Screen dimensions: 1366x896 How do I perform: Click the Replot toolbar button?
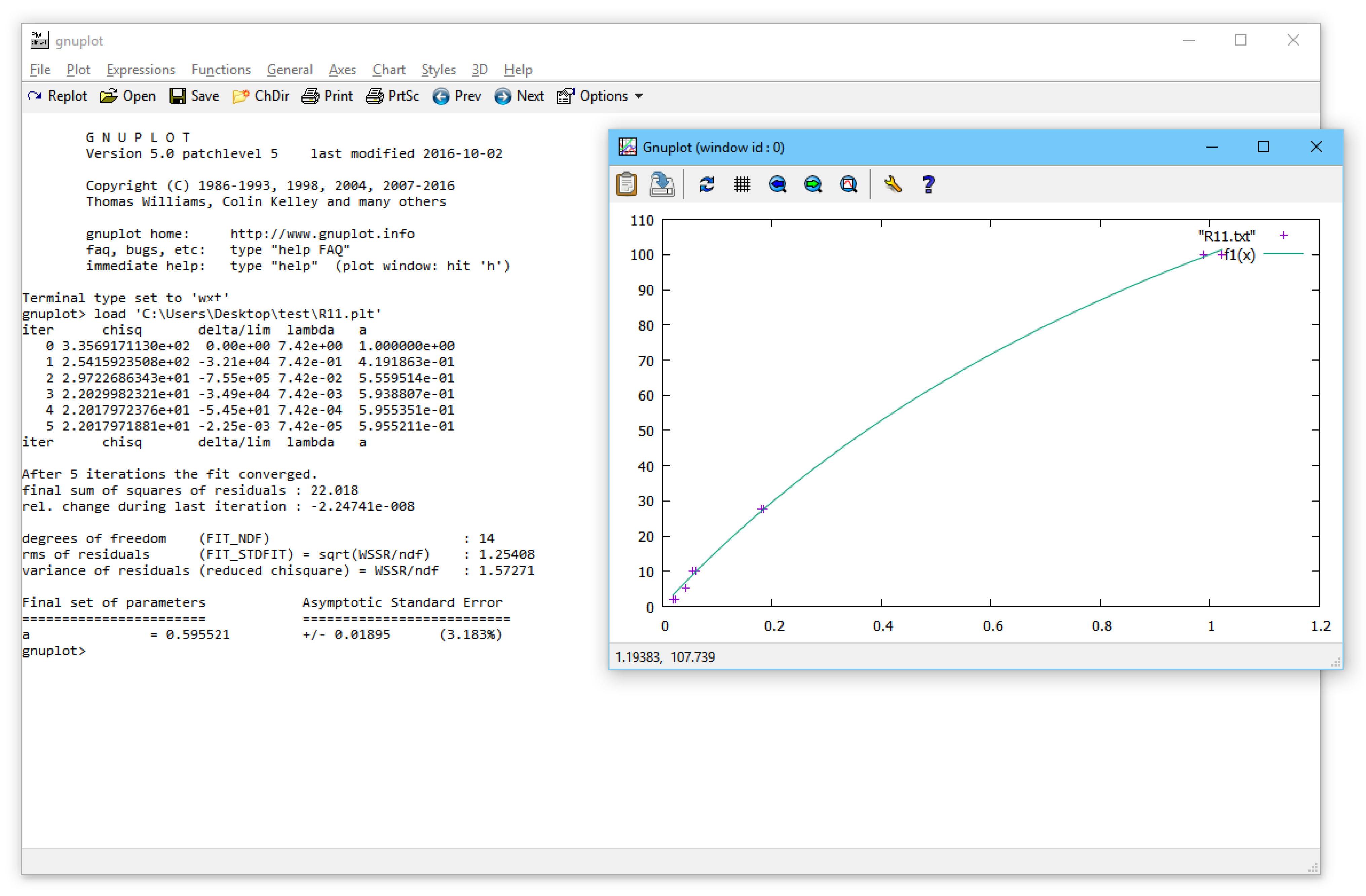tap(58, 96)
